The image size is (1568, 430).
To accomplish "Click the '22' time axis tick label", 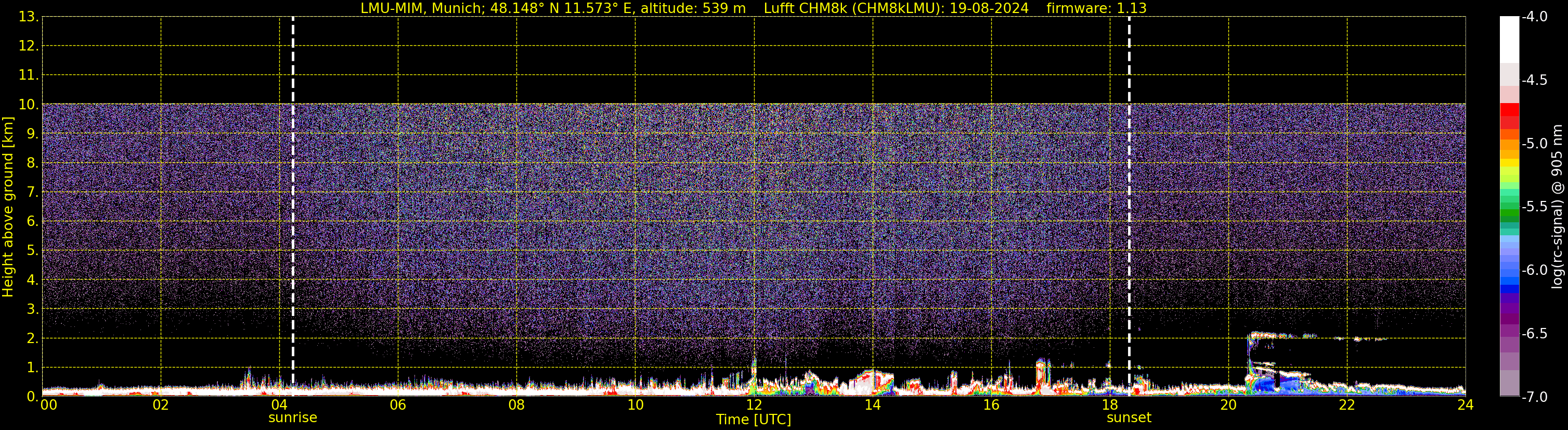I will click(1347, 405).
